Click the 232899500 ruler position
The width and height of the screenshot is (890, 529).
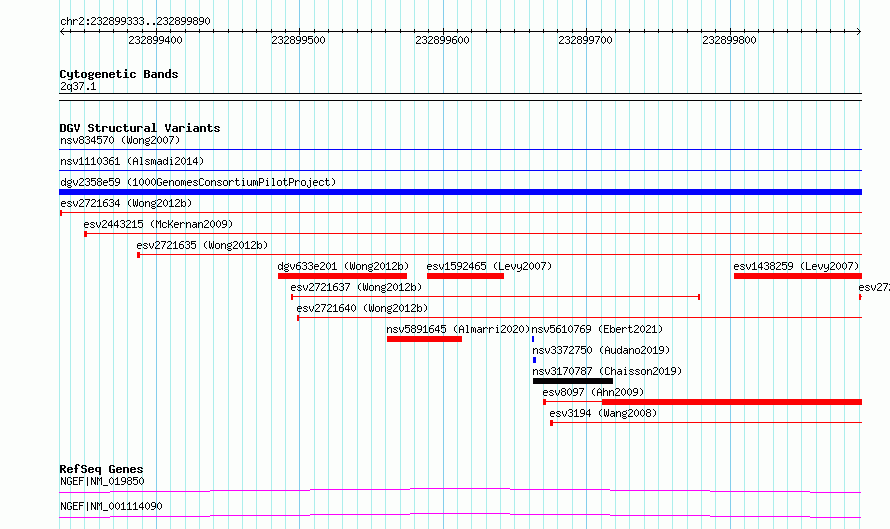[299, 40]
